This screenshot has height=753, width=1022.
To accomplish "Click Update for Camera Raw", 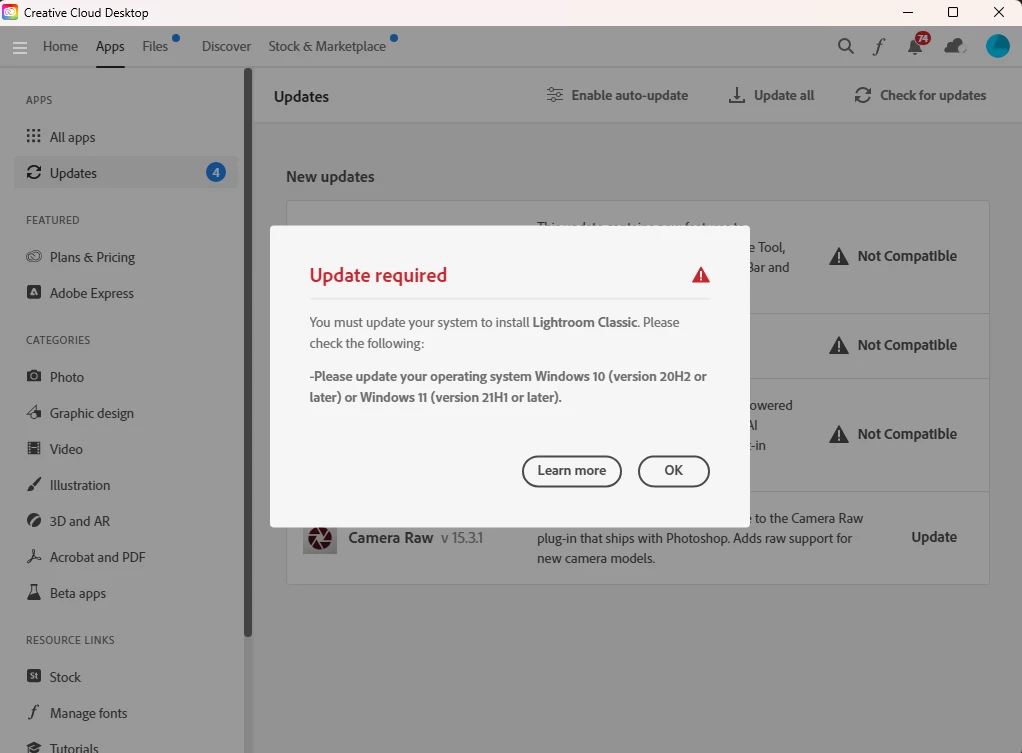I will coord(934,537).
